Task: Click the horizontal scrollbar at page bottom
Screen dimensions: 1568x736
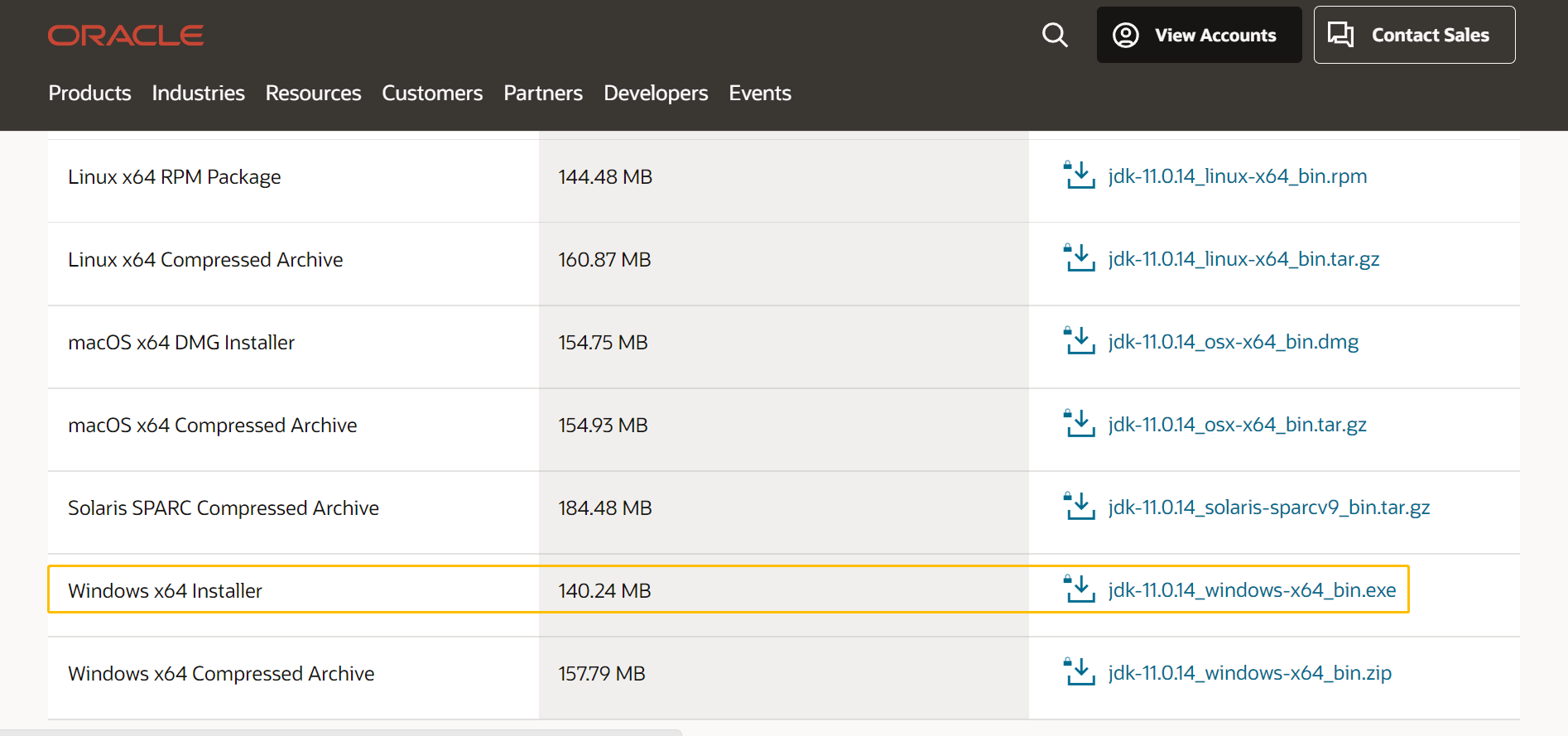Action: click(340, 733)
